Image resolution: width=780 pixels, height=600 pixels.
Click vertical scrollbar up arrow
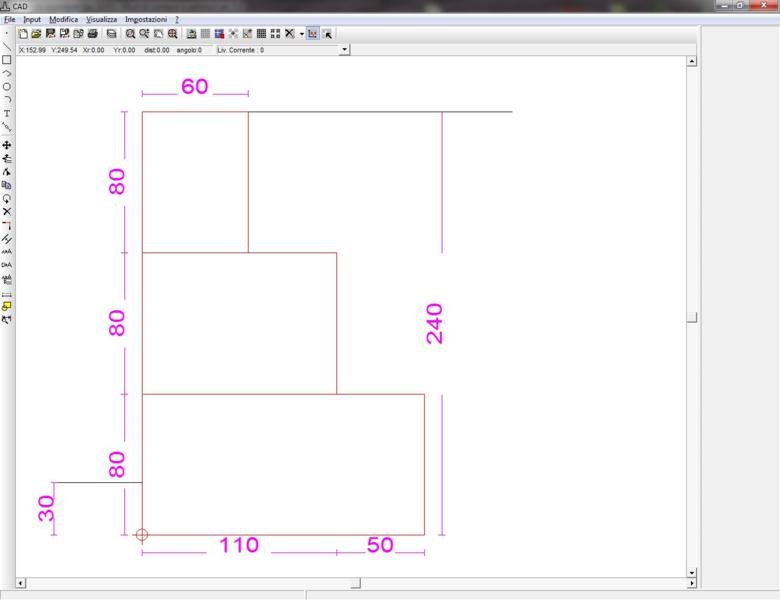[691, 61]
